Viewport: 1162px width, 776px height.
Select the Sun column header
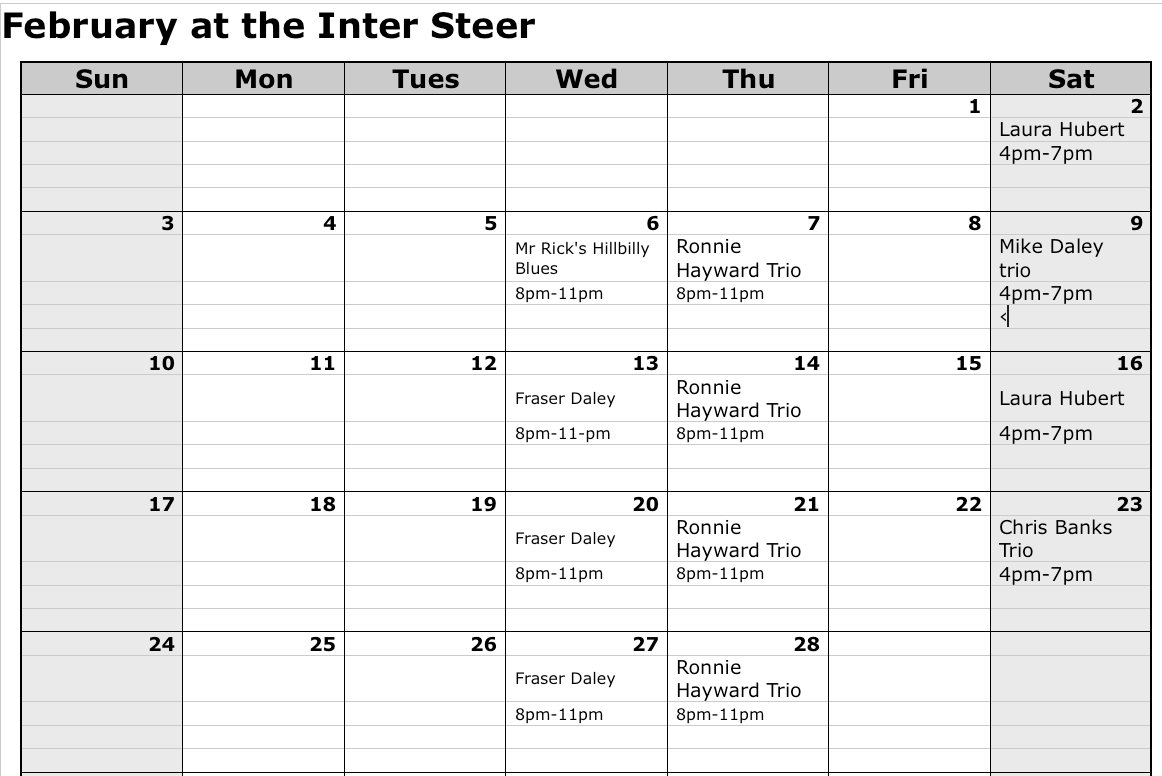pyautogui.click(x=102, y=79)
